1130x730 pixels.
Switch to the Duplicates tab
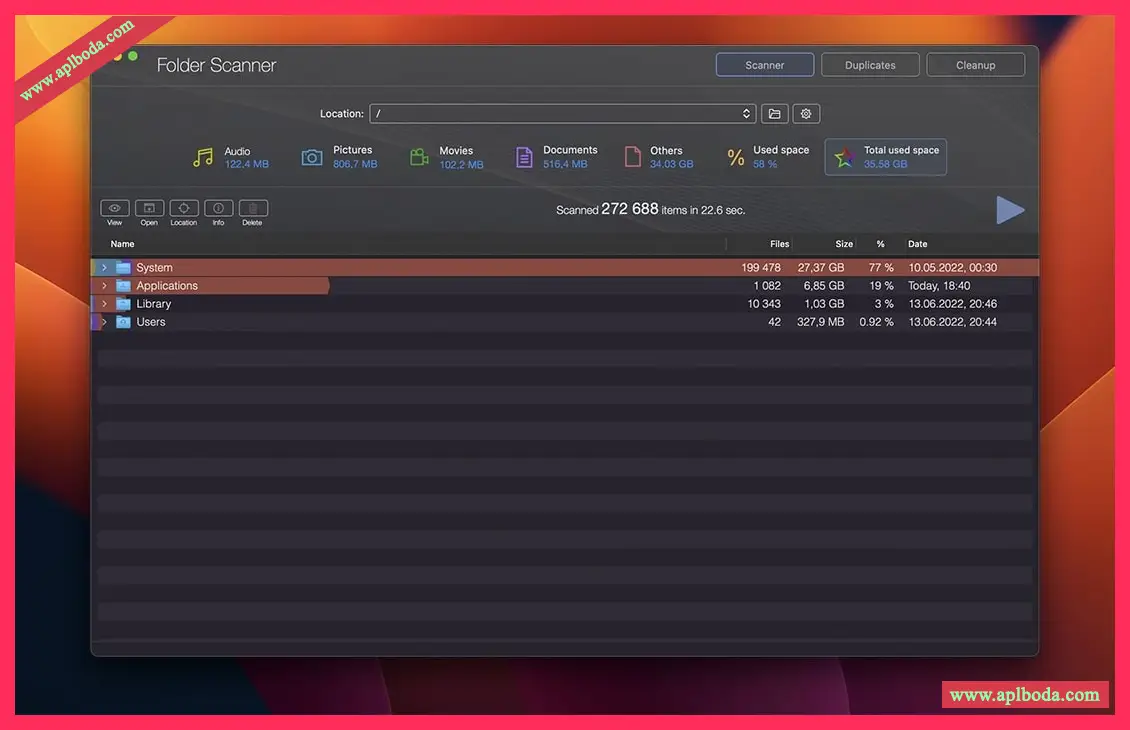(x=870, y=65)
